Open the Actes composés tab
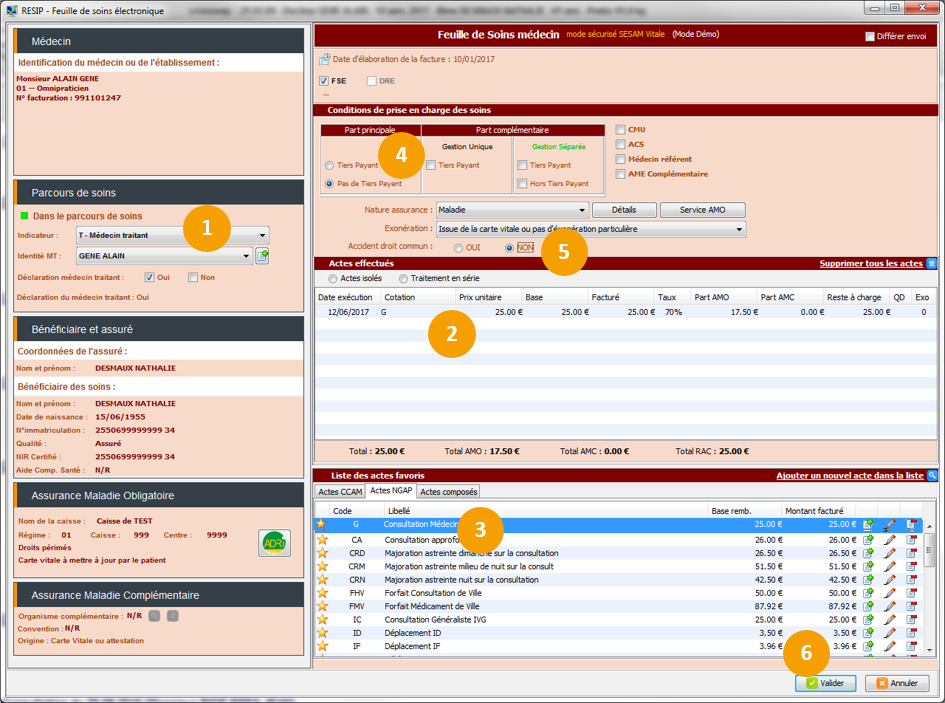 [x=449, y=491]
